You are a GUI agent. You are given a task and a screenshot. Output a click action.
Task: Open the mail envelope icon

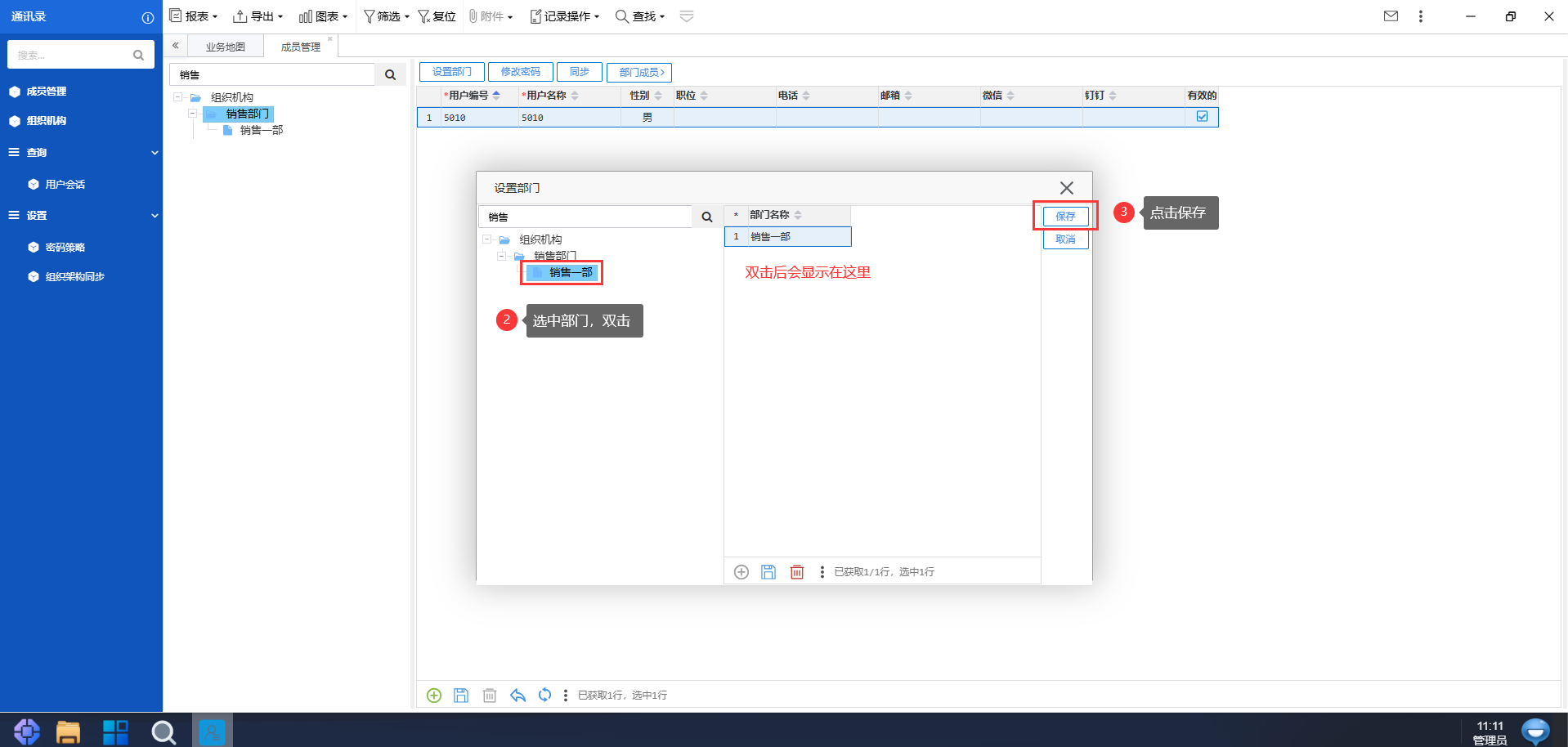click(1391, 16)
